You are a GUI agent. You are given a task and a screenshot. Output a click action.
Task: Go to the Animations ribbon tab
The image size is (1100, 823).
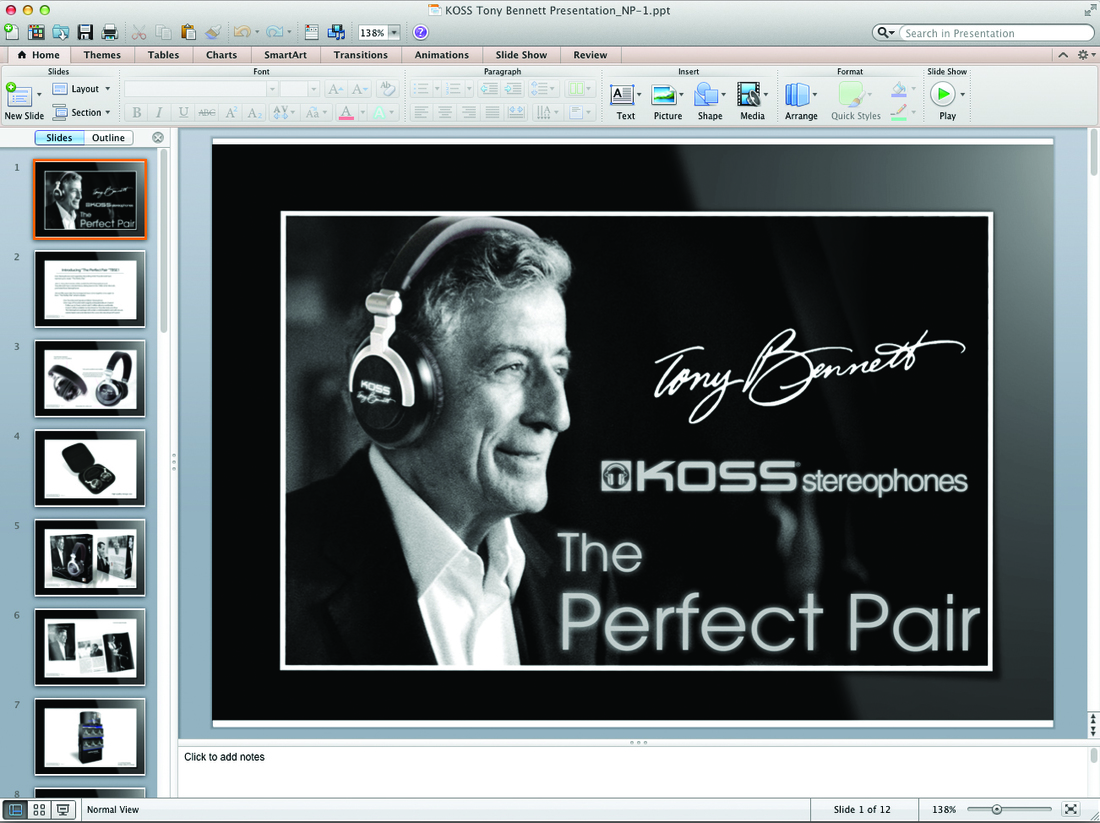pyautogui.click(x=441, y=55)
